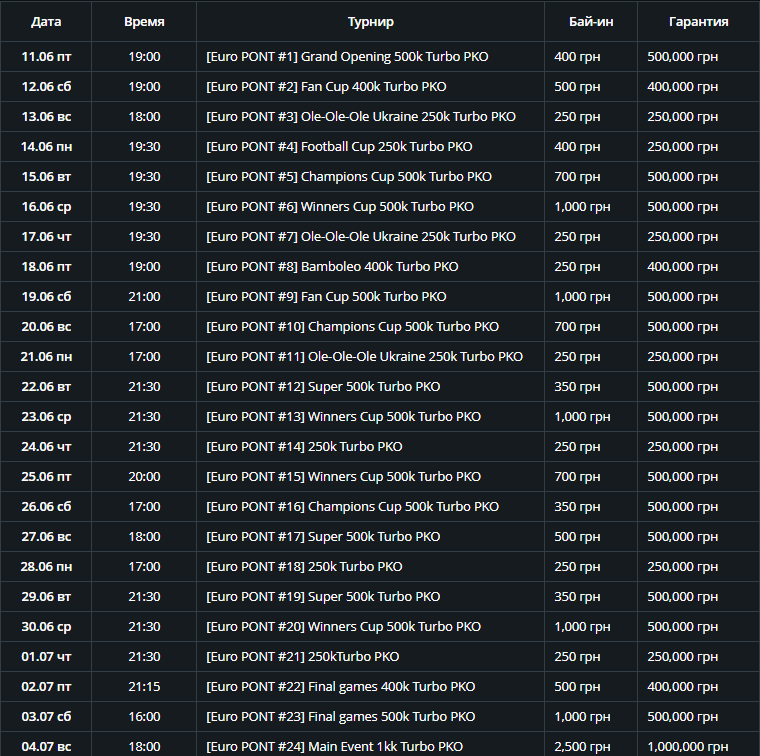The height and width of the screenshot is (756, 760).
Task: Click the 04.07 вс date cell
Action: [46, 747]
